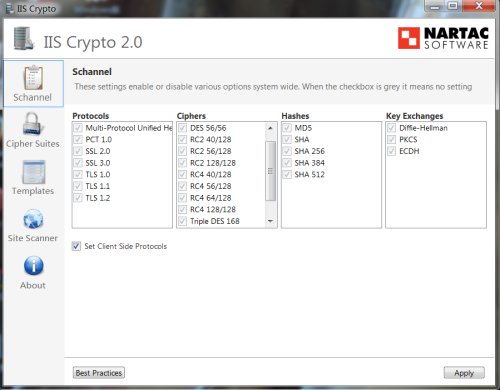This screenshot has height=390, width=500.
Task: Click the Ciphers list down arrow
Action: tap(270, 221)
